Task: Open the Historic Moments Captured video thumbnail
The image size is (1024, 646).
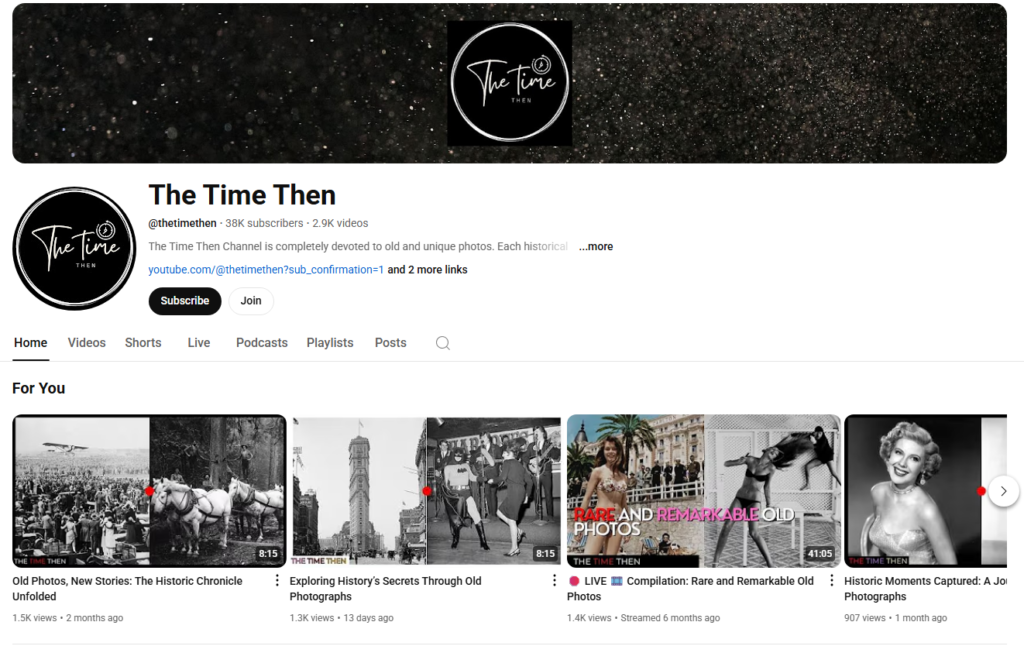Action: coord(925,491)
